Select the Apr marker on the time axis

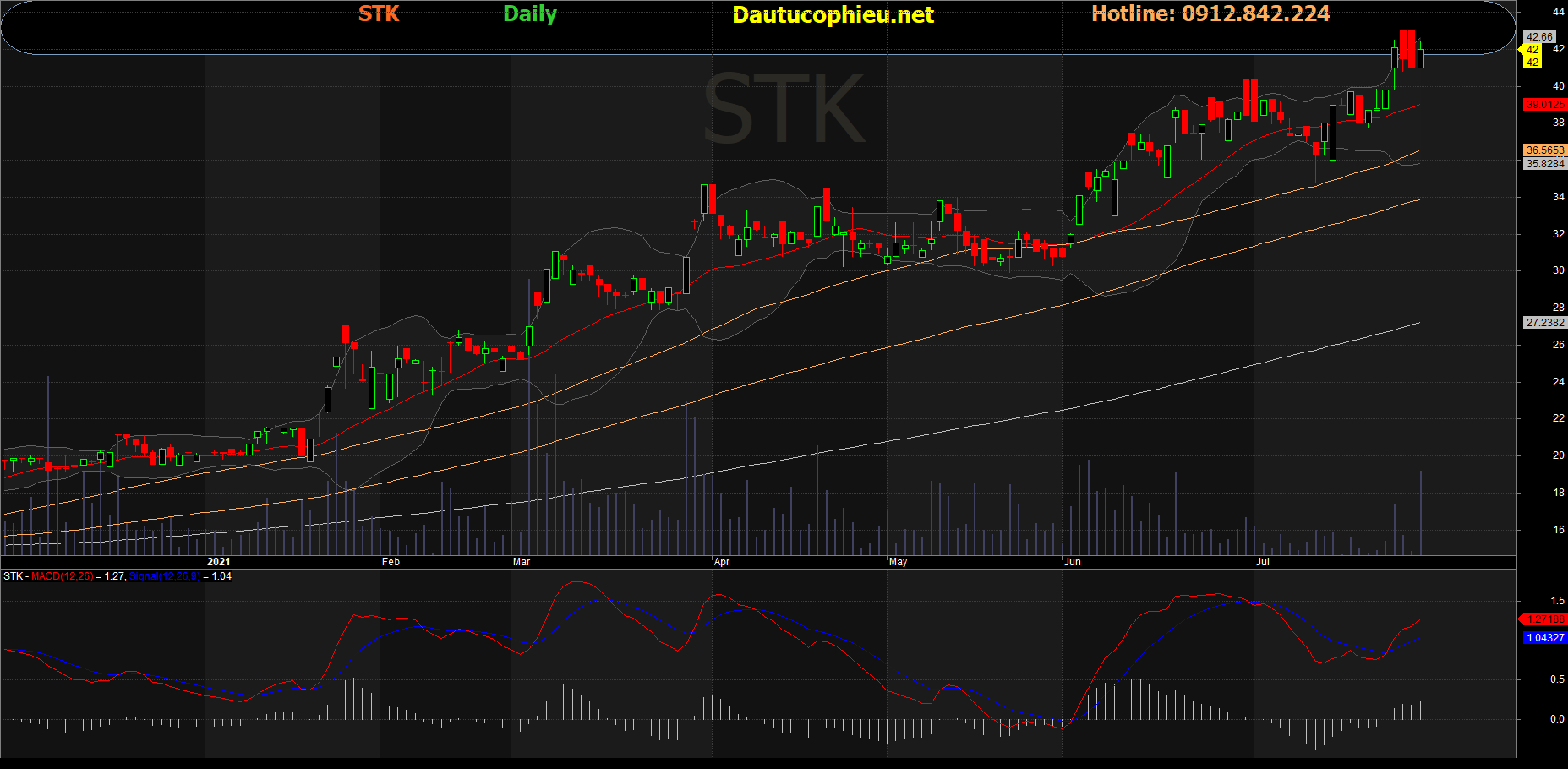[722, 562]
